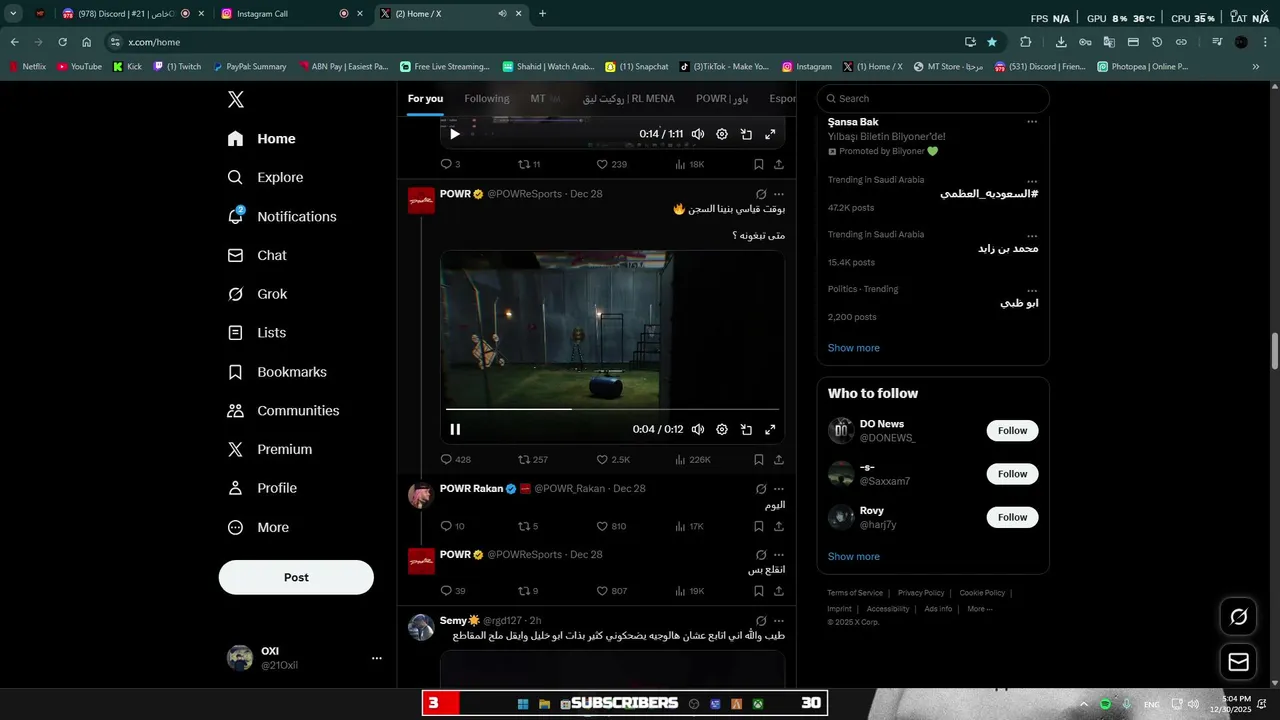
Task: Share the POWR video post
Action: [x=779, y=460]
